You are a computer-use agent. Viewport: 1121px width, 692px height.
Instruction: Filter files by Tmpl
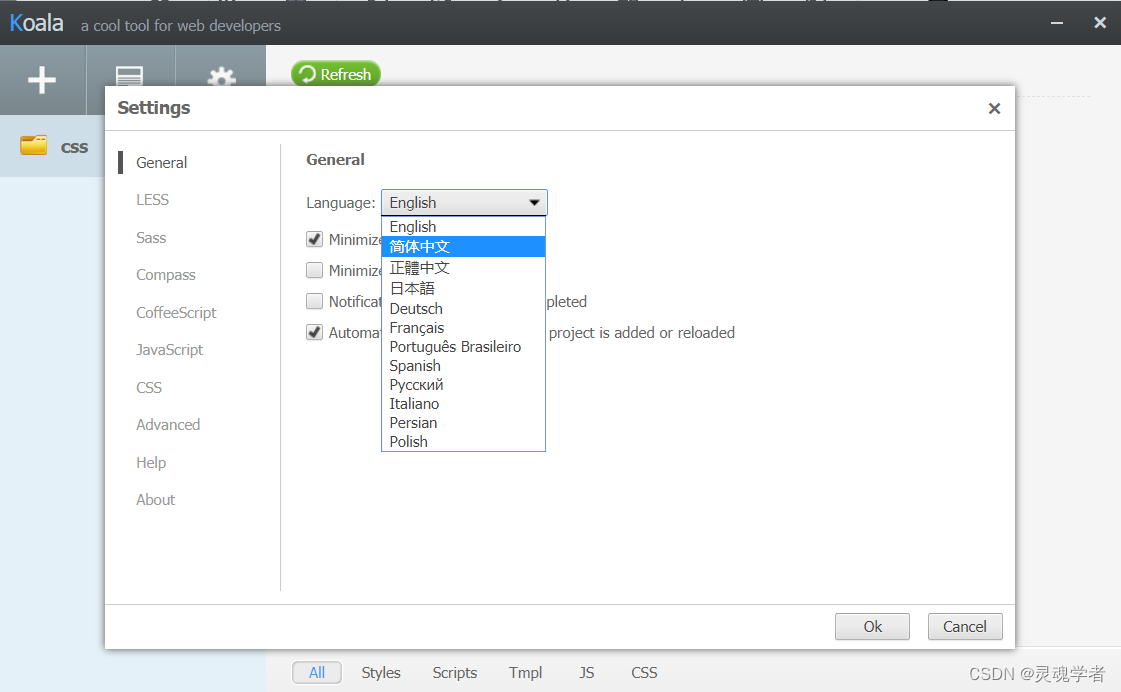pos(525,673)
